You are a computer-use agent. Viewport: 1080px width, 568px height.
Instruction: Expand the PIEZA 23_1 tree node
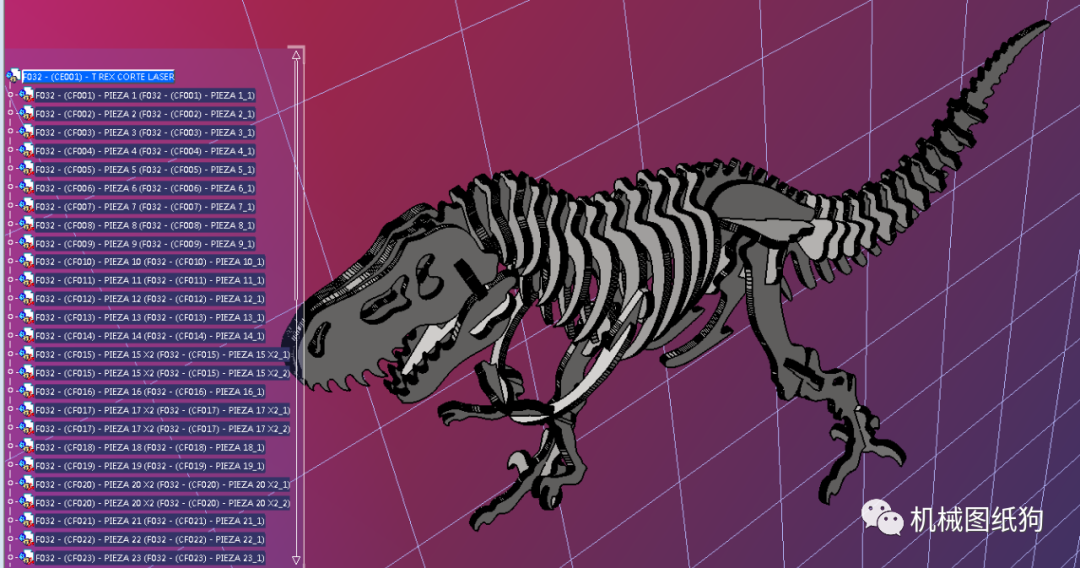point(10,558)
